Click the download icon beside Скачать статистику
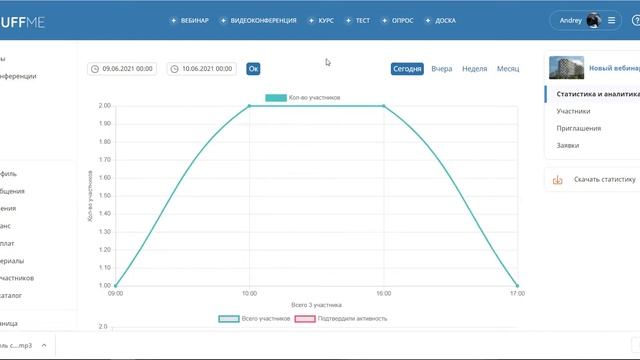 point(558,180)
